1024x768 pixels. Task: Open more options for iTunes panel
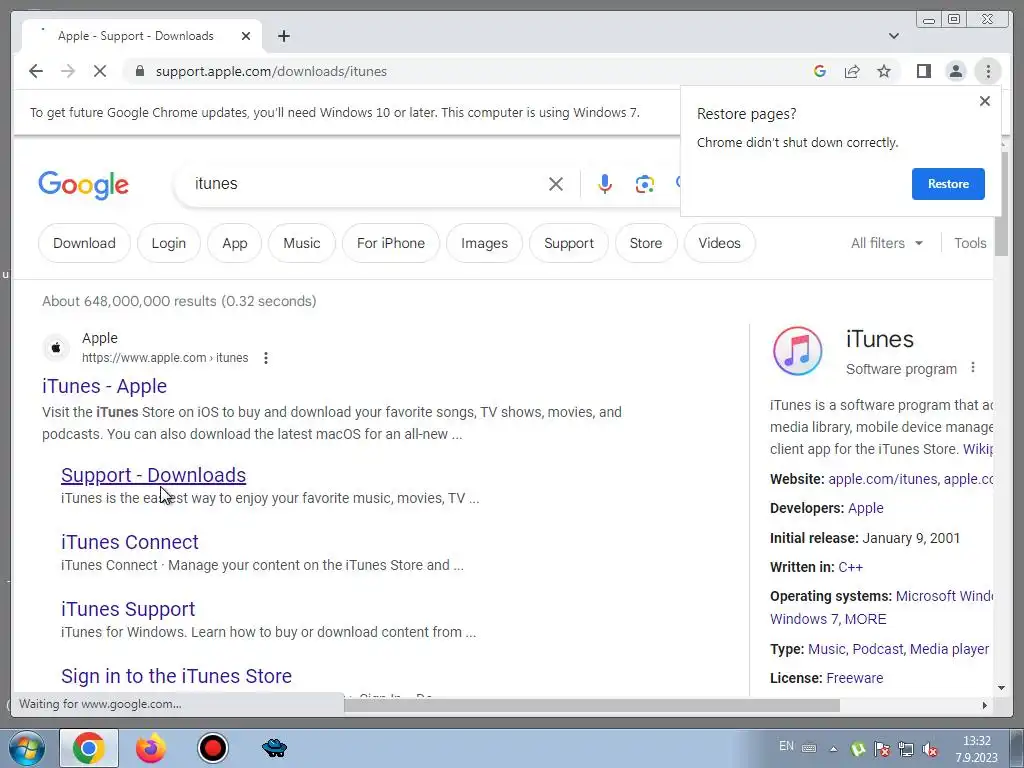pos(972,368)
